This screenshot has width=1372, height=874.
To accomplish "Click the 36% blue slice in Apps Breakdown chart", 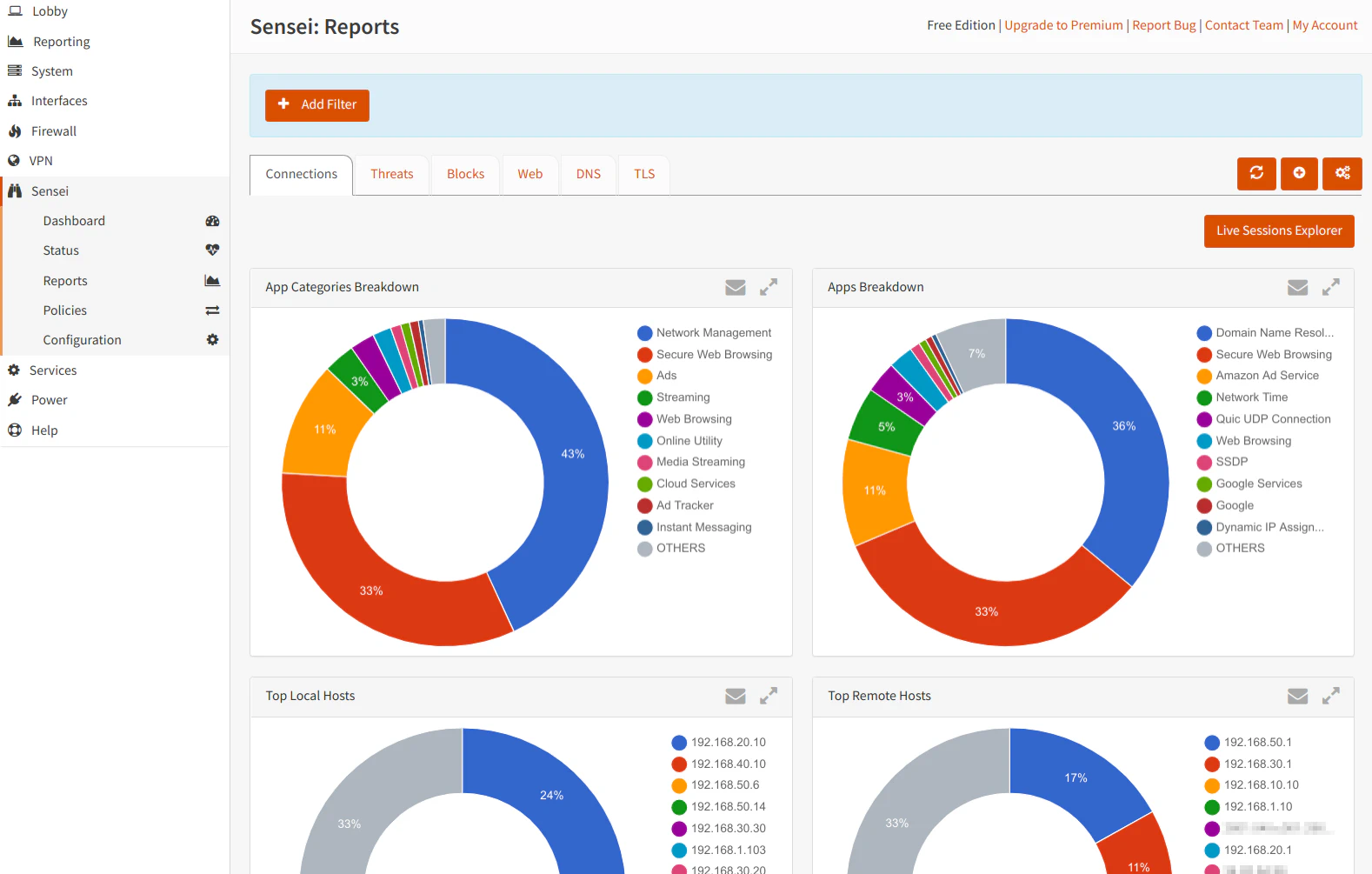I will [x=1123, y=426].
